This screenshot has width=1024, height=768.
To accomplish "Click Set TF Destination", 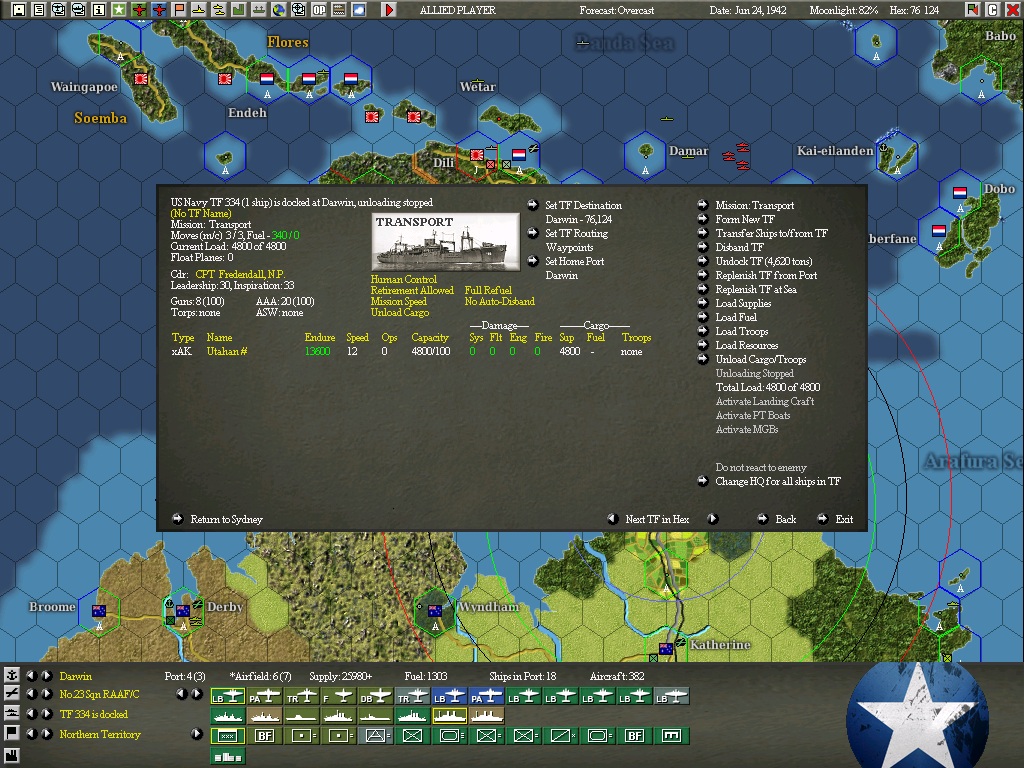I will [583, 205].
